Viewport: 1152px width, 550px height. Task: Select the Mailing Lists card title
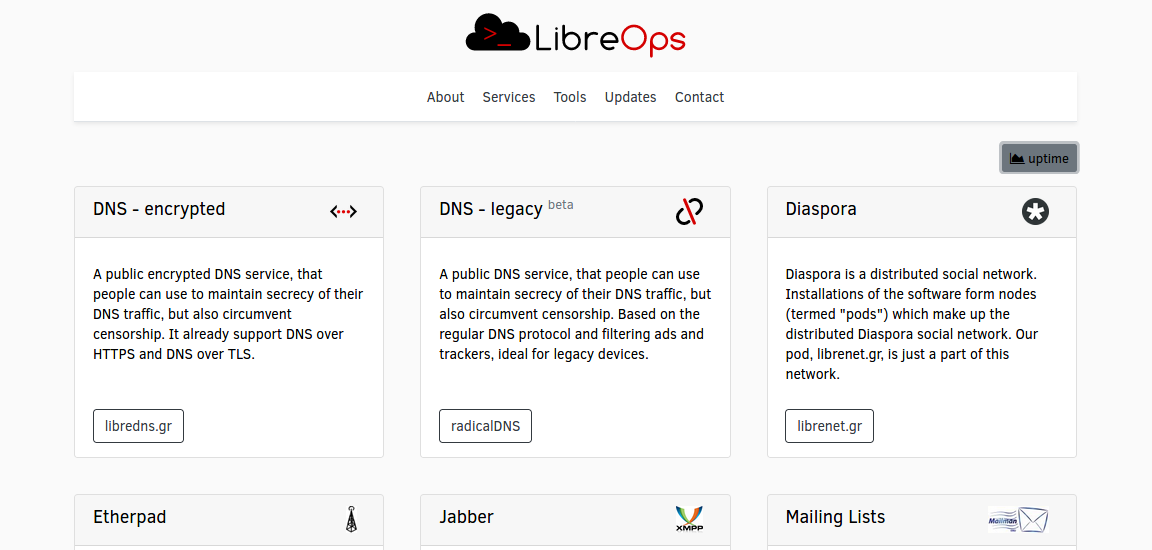tap(835, 517)
